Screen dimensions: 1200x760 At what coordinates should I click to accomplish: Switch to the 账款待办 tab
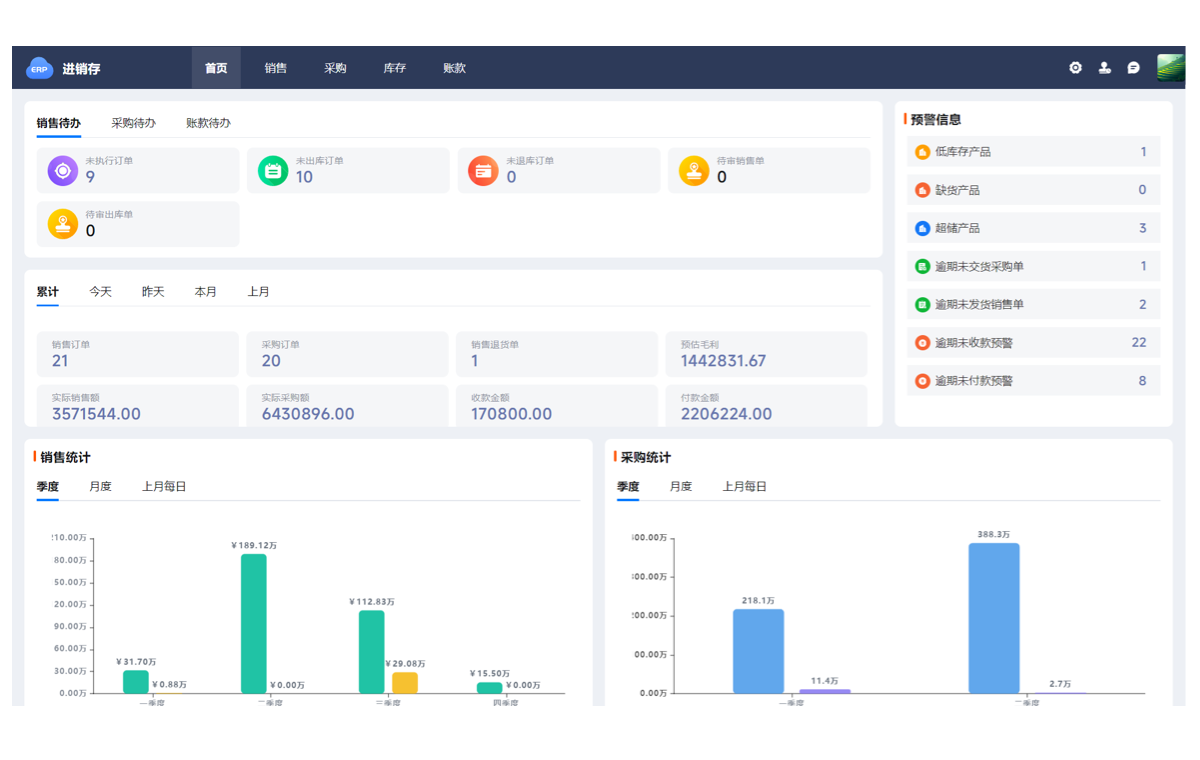click(x=208, y=123)
